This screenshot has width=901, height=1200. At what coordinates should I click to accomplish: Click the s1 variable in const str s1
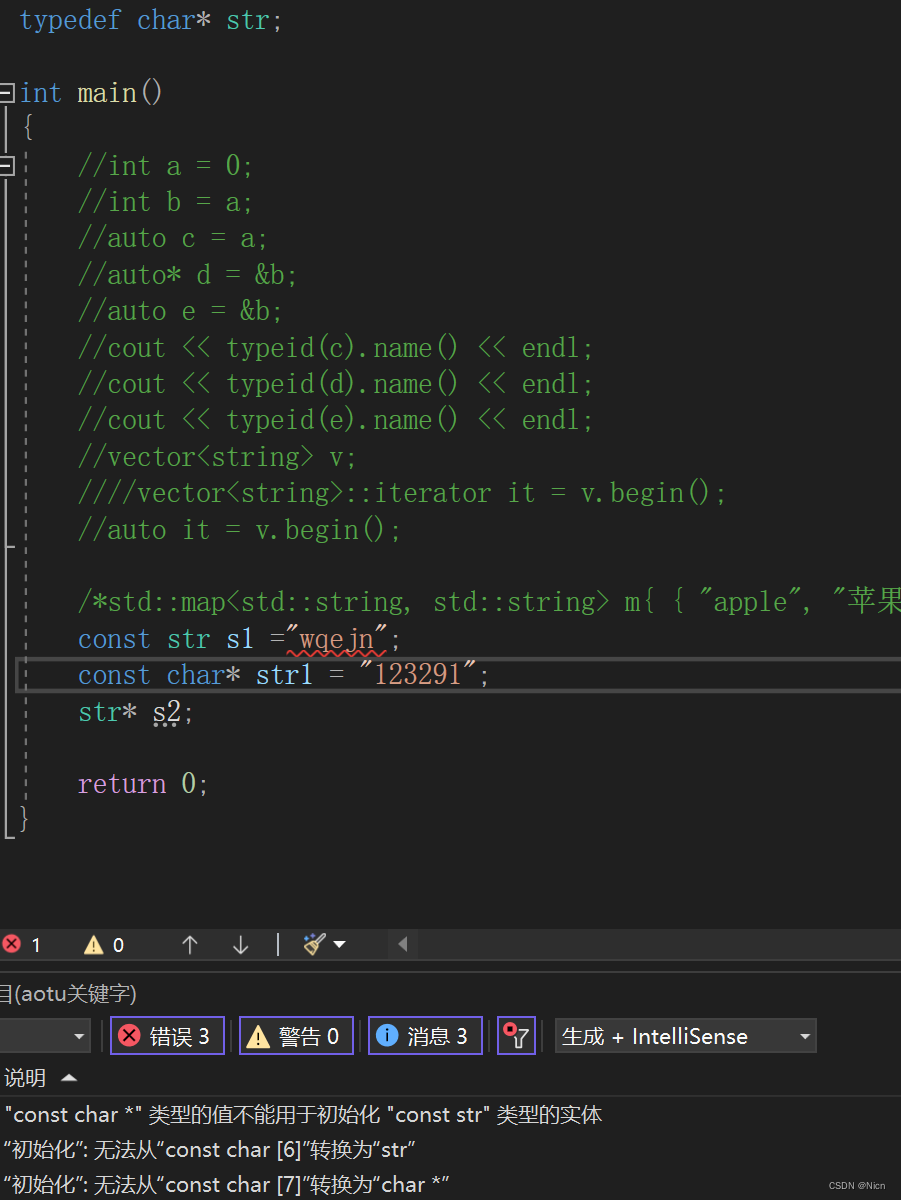coord(240,639)
